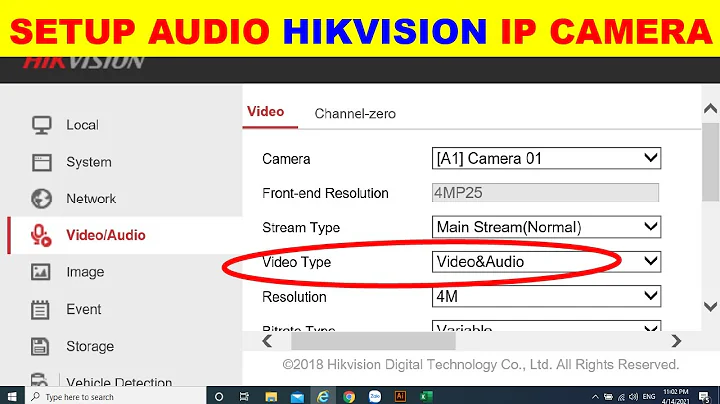Click the taskbar search box
This screenshot has width=720, height=404.
[115, 397]
